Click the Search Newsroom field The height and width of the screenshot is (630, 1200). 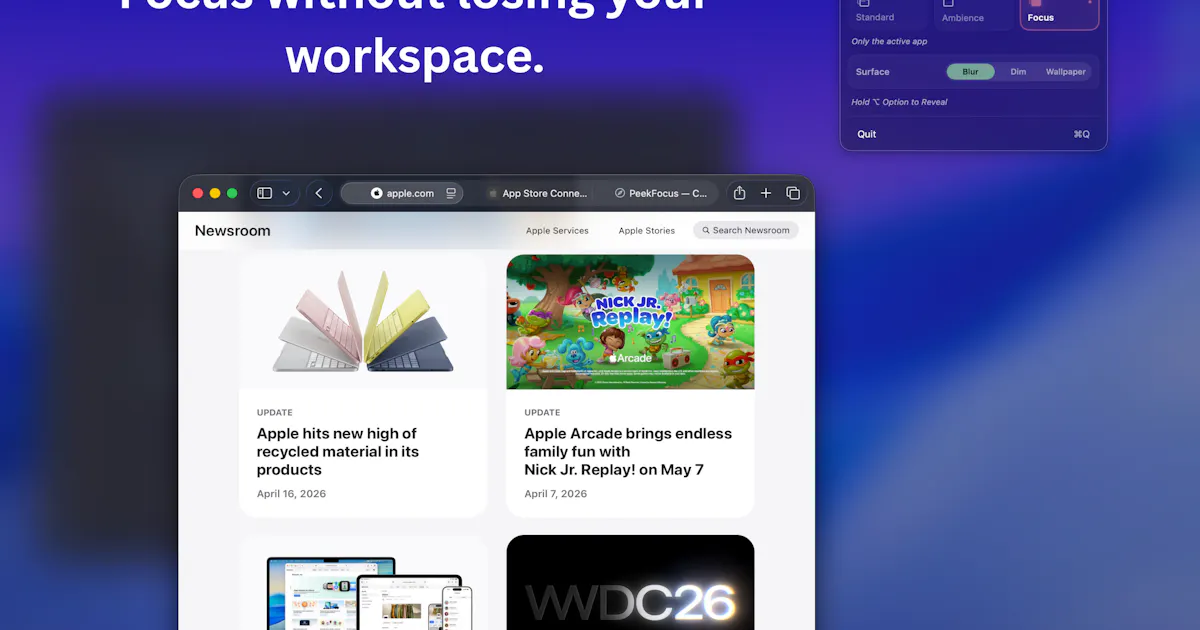coord(746,230)
